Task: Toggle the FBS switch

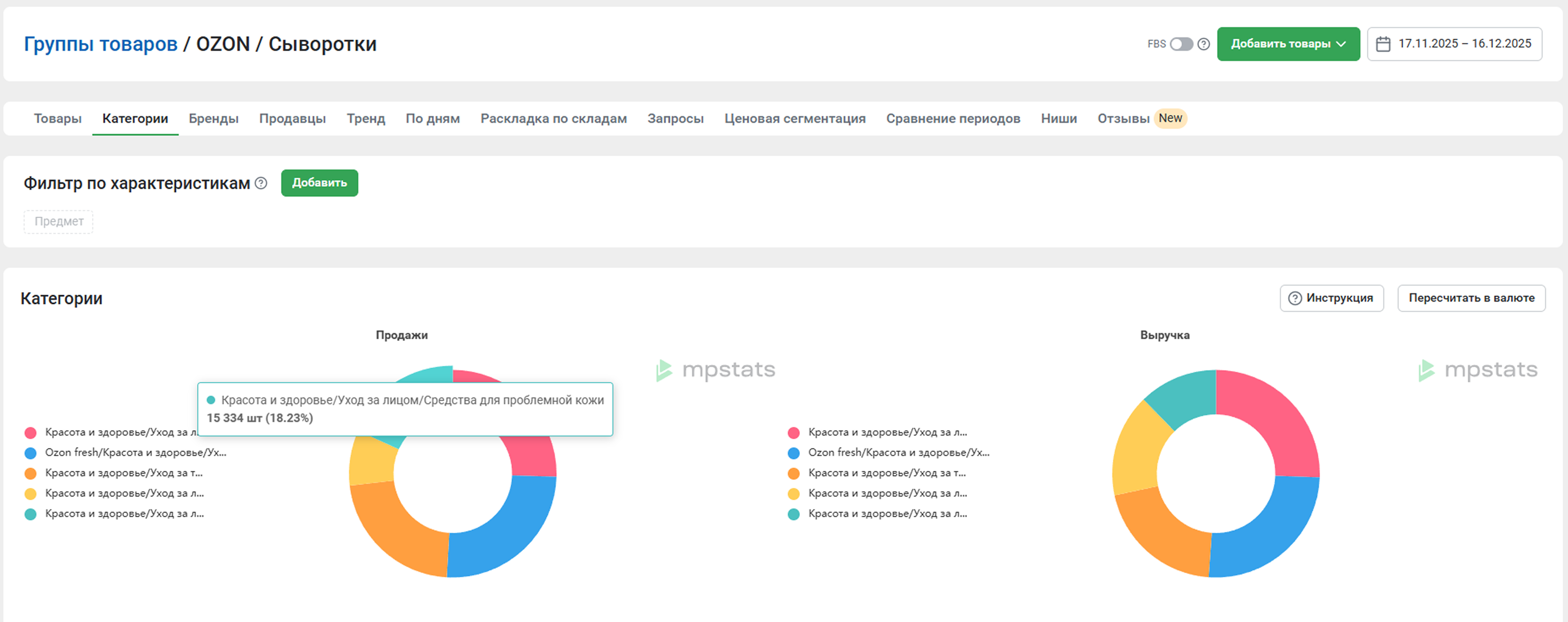Action: pyautogui.click(x=1181, y=44)
